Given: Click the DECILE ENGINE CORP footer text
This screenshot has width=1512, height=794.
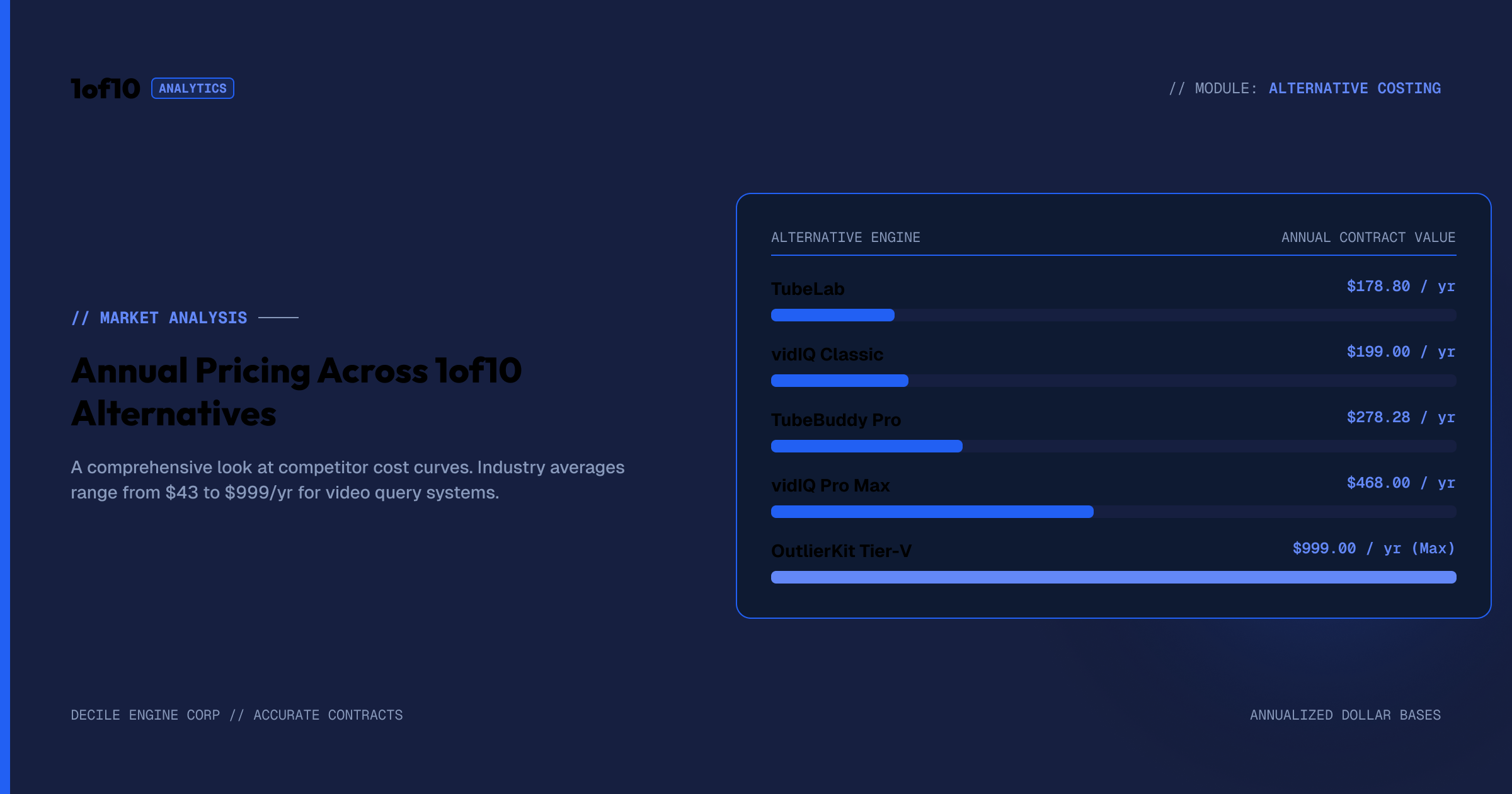Looking at the screenshot, I should [x=237, y=715].
